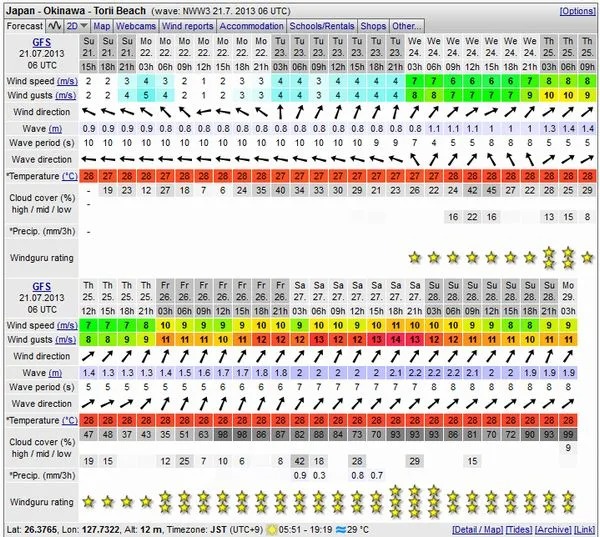Click the sunrise-sunset time 05:51 - 19:19
The image size is (600, 537).
[305, 530]
